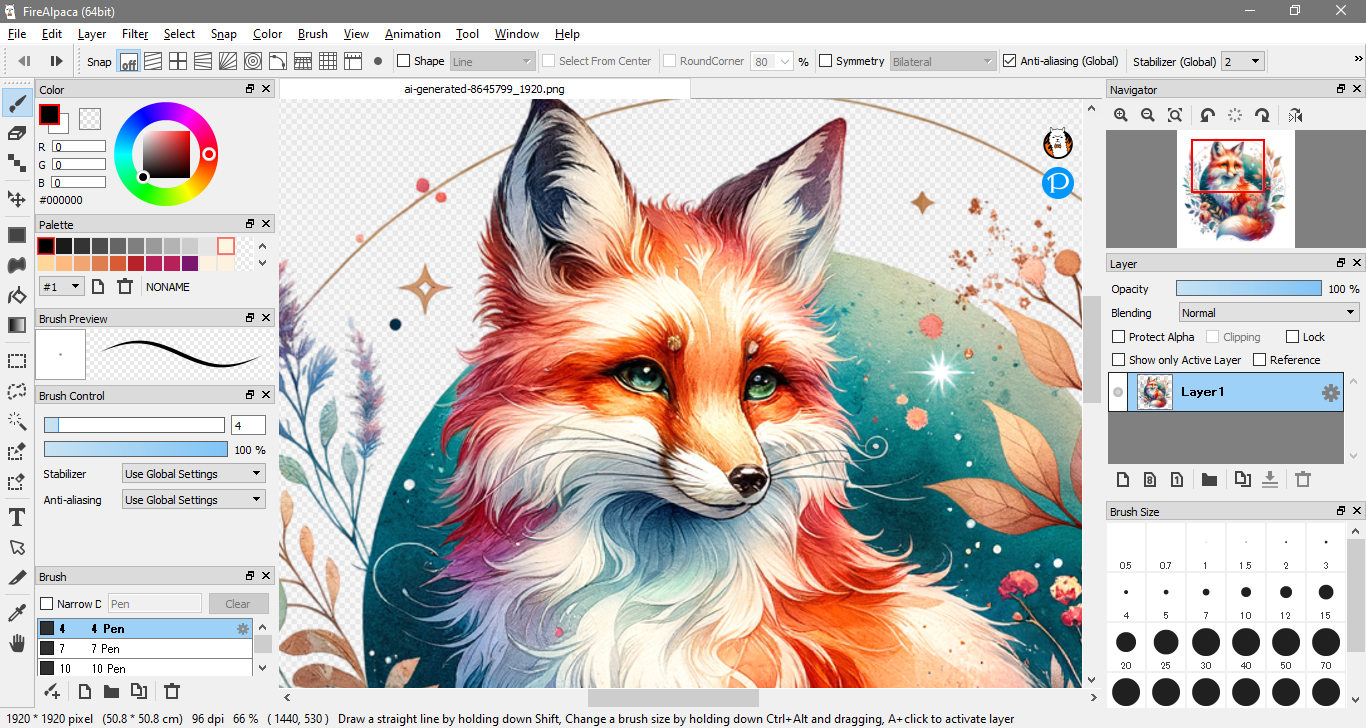This screenshot has height=728, width=1366.
Task: Choose brush size 12
Action: tap(1286, 598)
